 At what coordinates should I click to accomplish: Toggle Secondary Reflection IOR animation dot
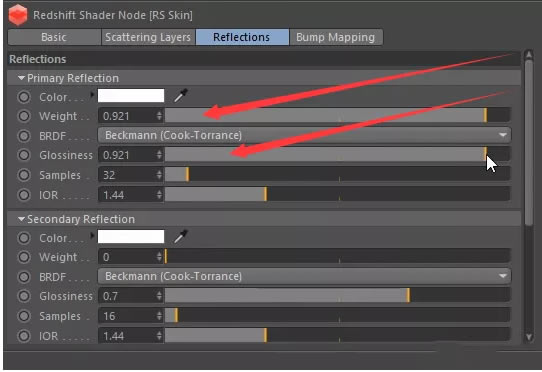pyautogui.click(x=24, y=336)
